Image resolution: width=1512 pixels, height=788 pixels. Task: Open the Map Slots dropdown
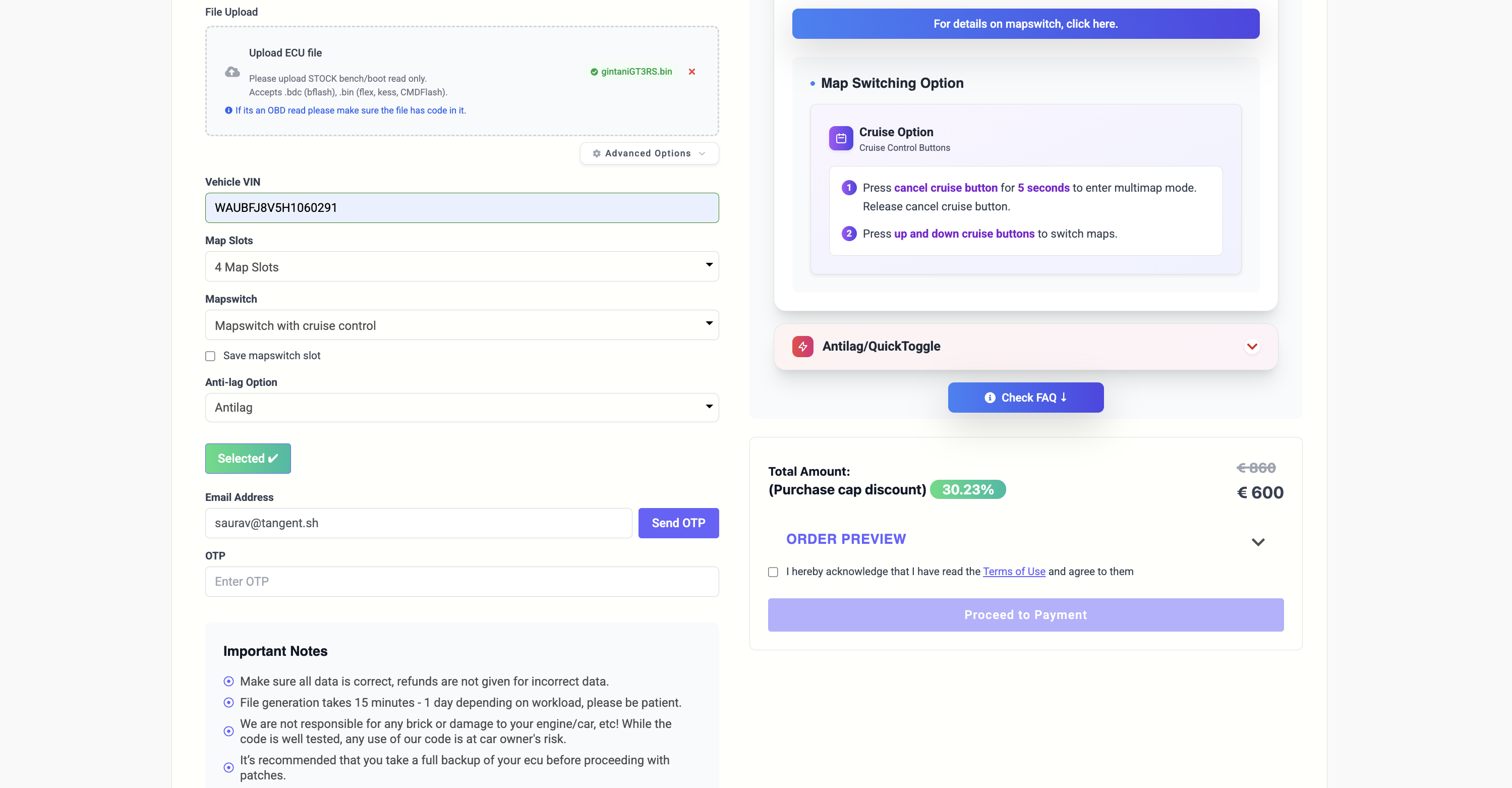461,266
